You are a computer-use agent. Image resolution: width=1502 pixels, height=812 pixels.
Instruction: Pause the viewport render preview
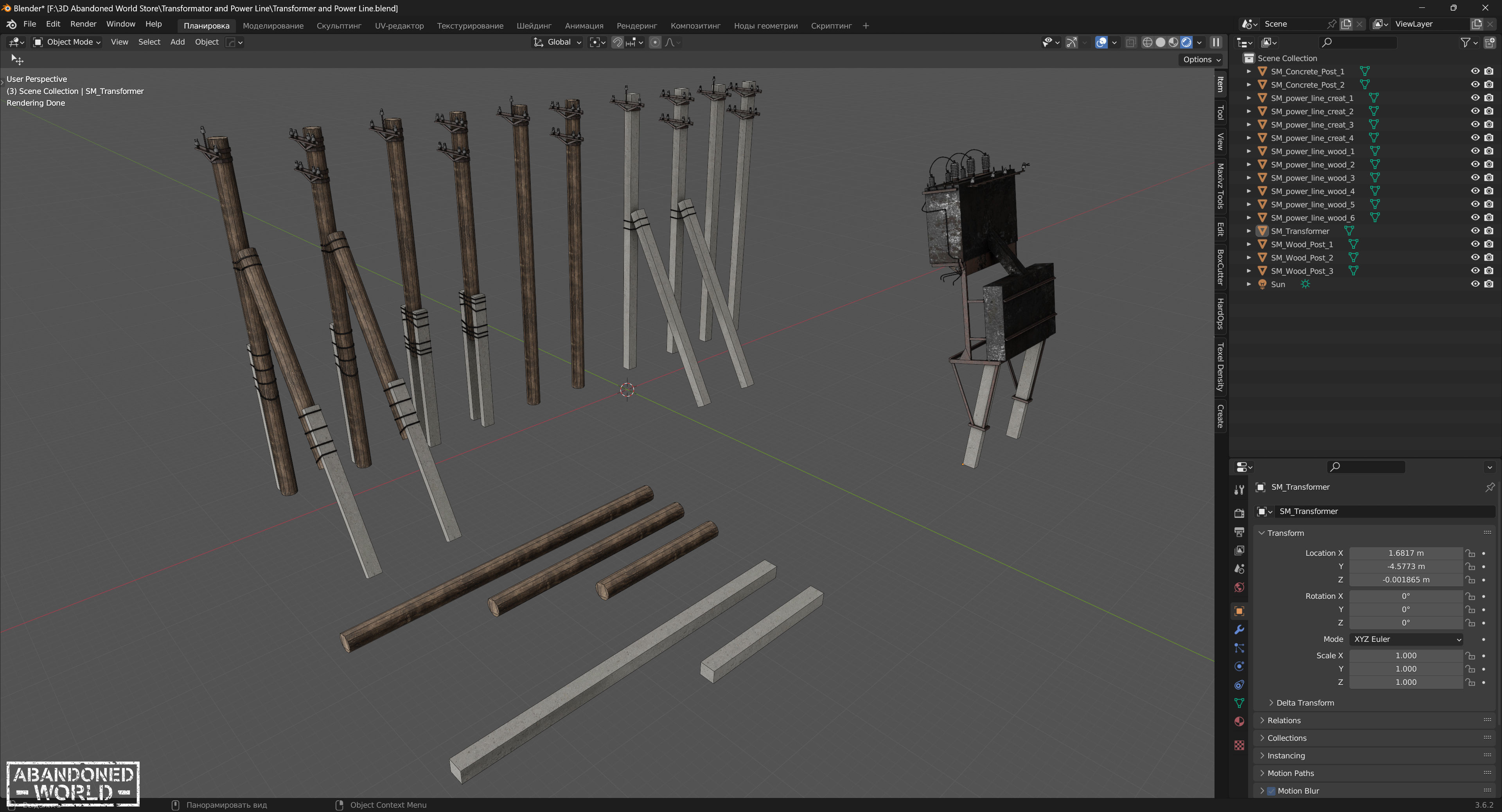[x=1216, y=42]
